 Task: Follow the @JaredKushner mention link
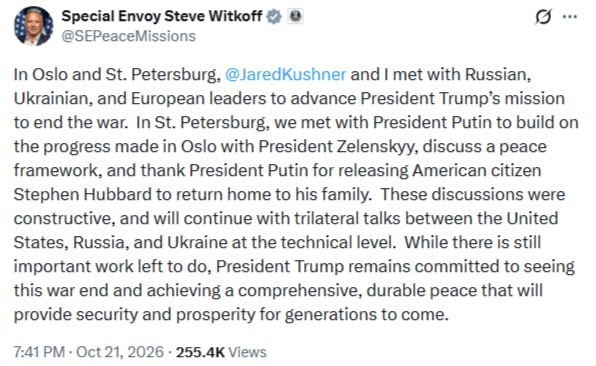[285, 74]
